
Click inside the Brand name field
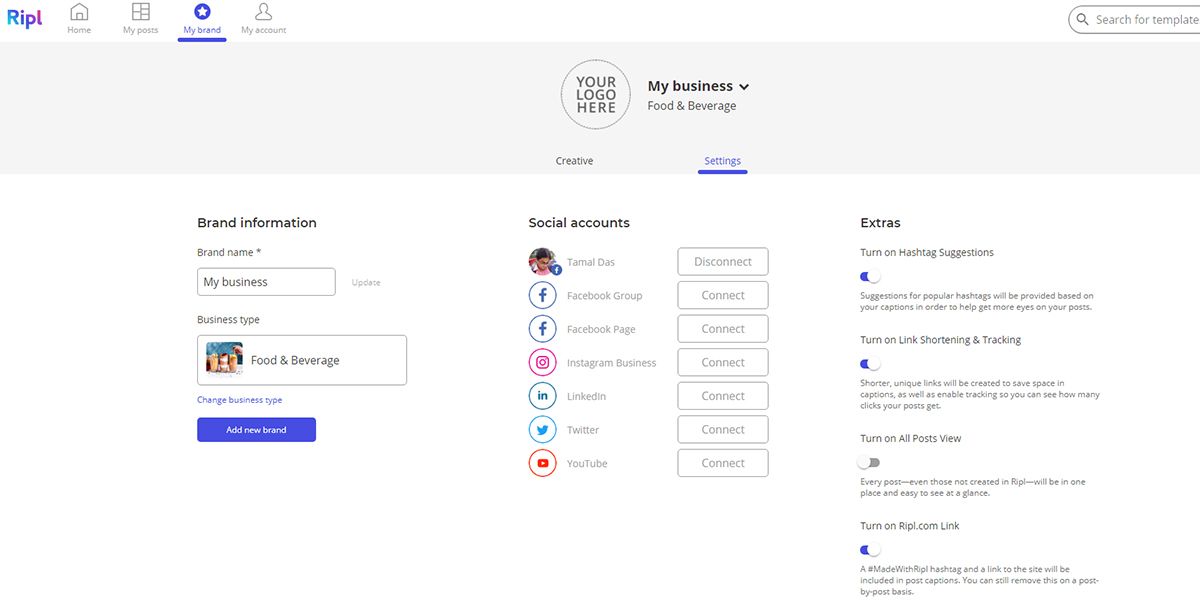pos(265,281)
